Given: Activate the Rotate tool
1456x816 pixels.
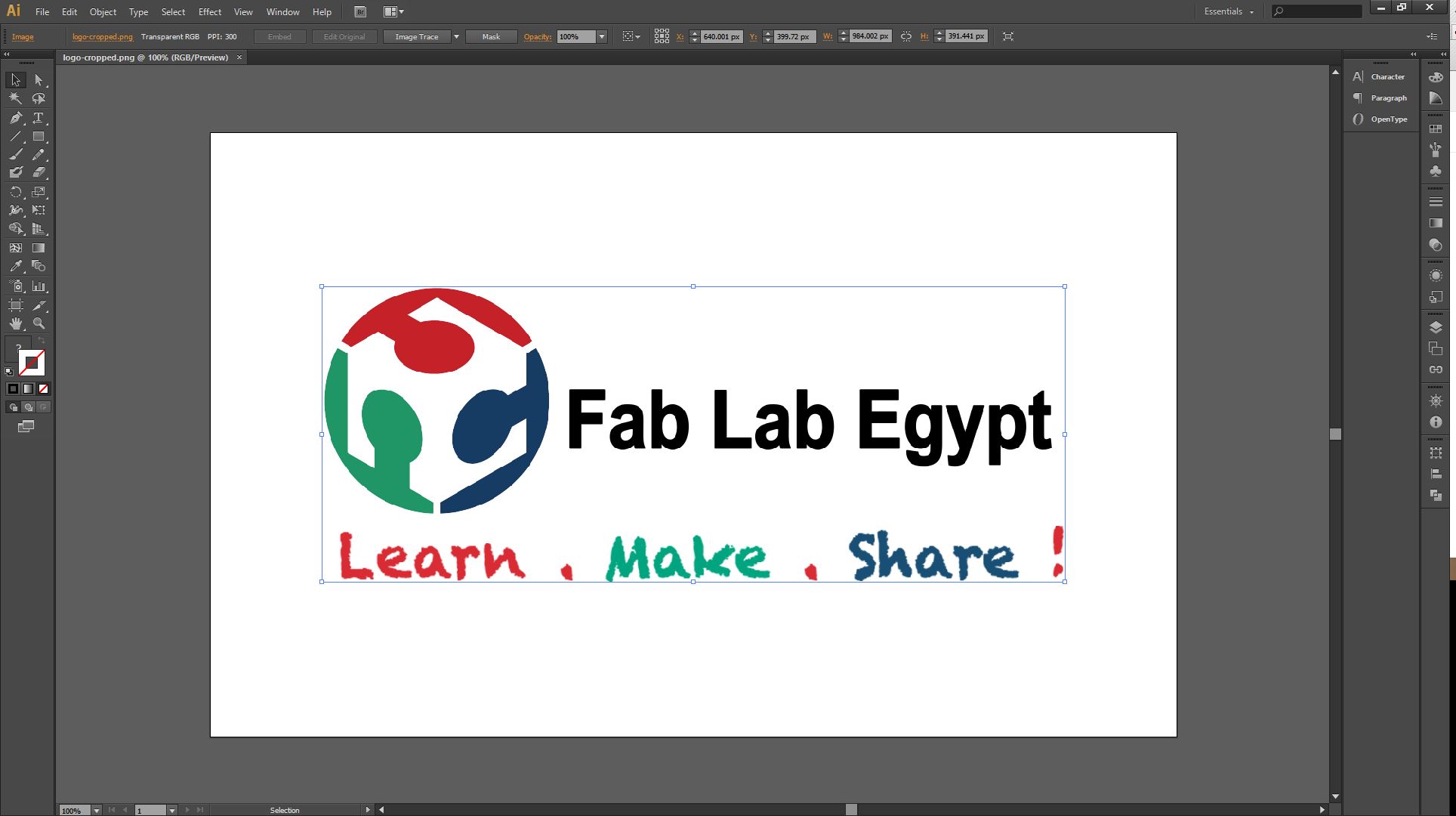Looking at the screenshot, I should [x=15, y=192].
